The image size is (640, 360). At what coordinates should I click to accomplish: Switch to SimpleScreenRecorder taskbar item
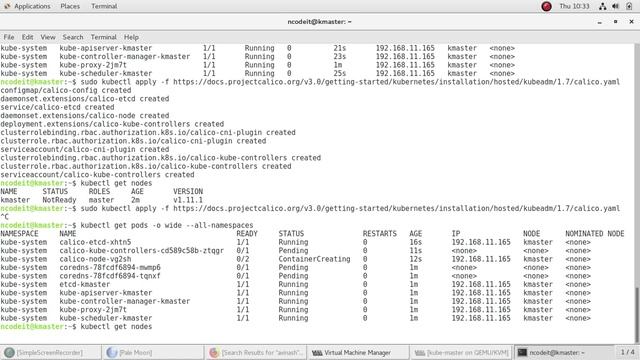click(51, 353)
